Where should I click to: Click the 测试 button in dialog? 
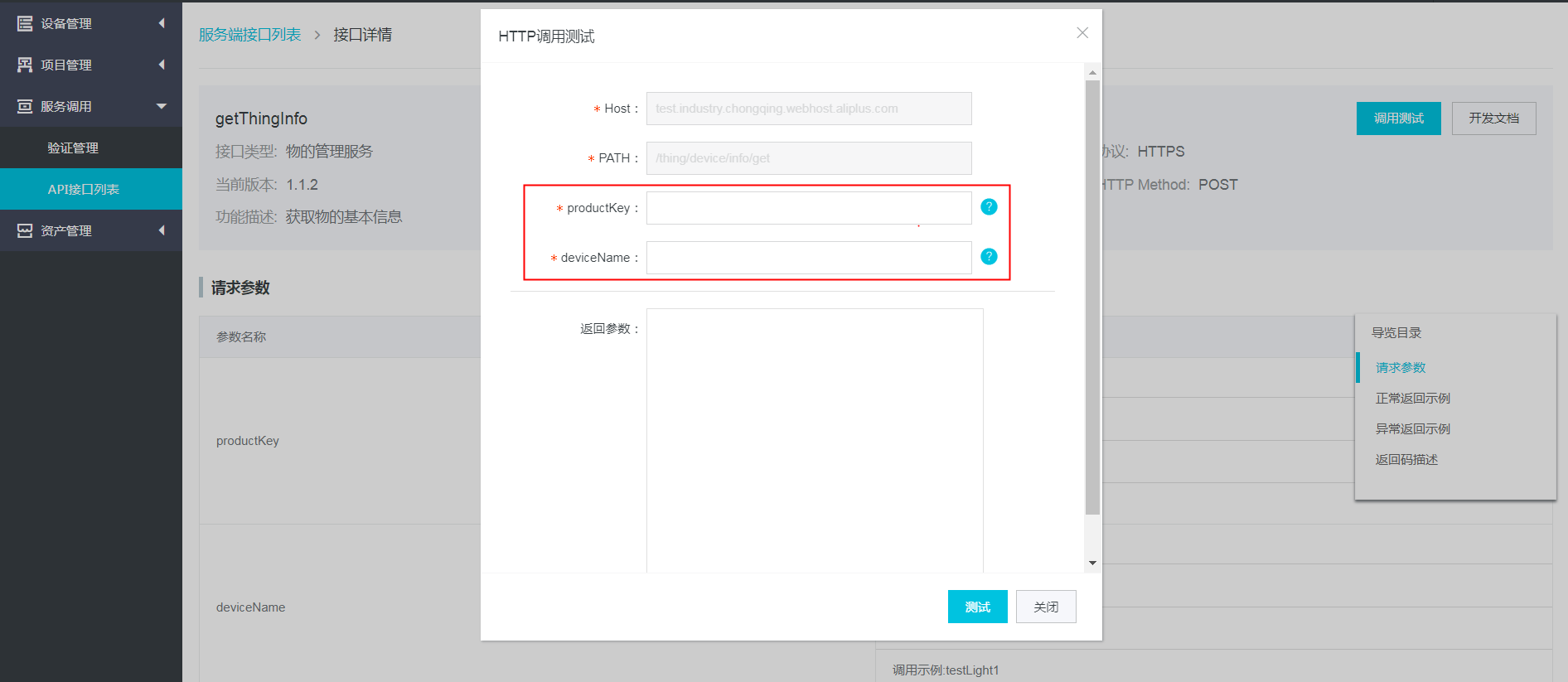(x=978, y=607)
